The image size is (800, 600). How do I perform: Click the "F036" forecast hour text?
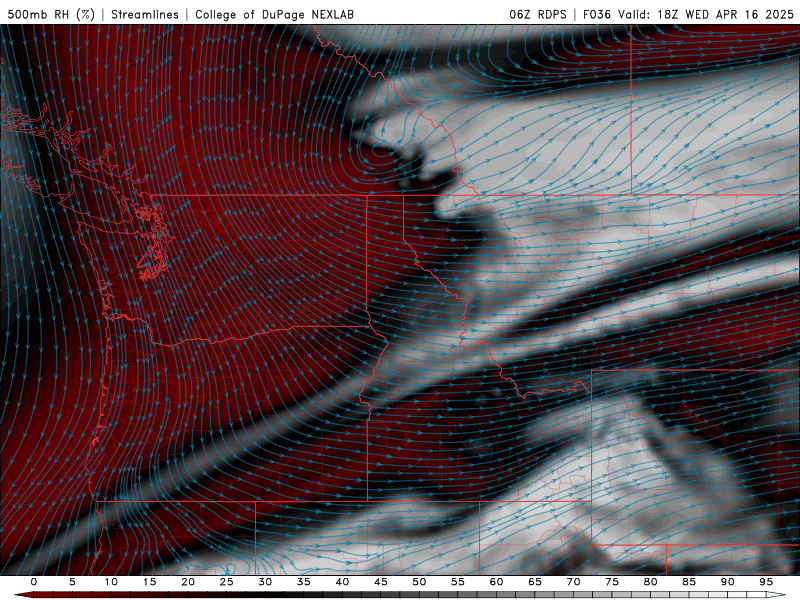(597, 14)
